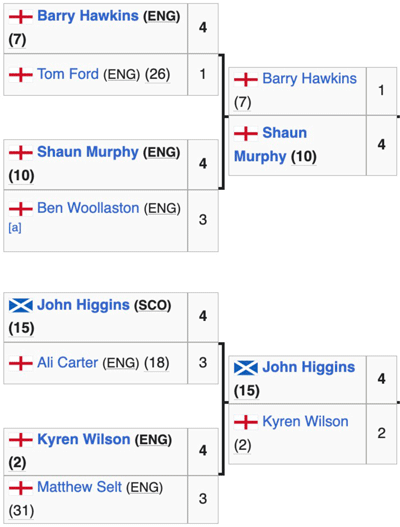This screenshot has height=527, width=400.
Task: Open the Ben Woollaston player link
Action: pyautogui.click(x=88, y=208)
